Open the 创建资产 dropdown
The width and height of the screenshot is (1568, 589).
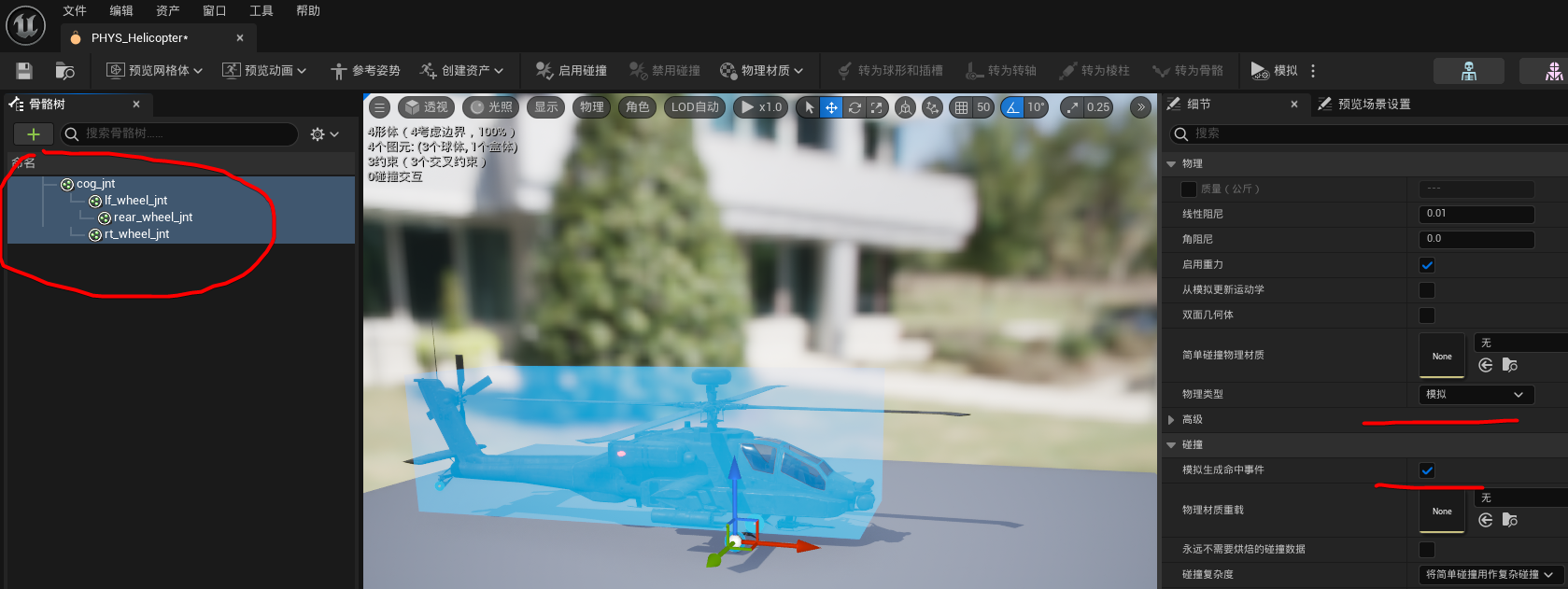[461, 71]
